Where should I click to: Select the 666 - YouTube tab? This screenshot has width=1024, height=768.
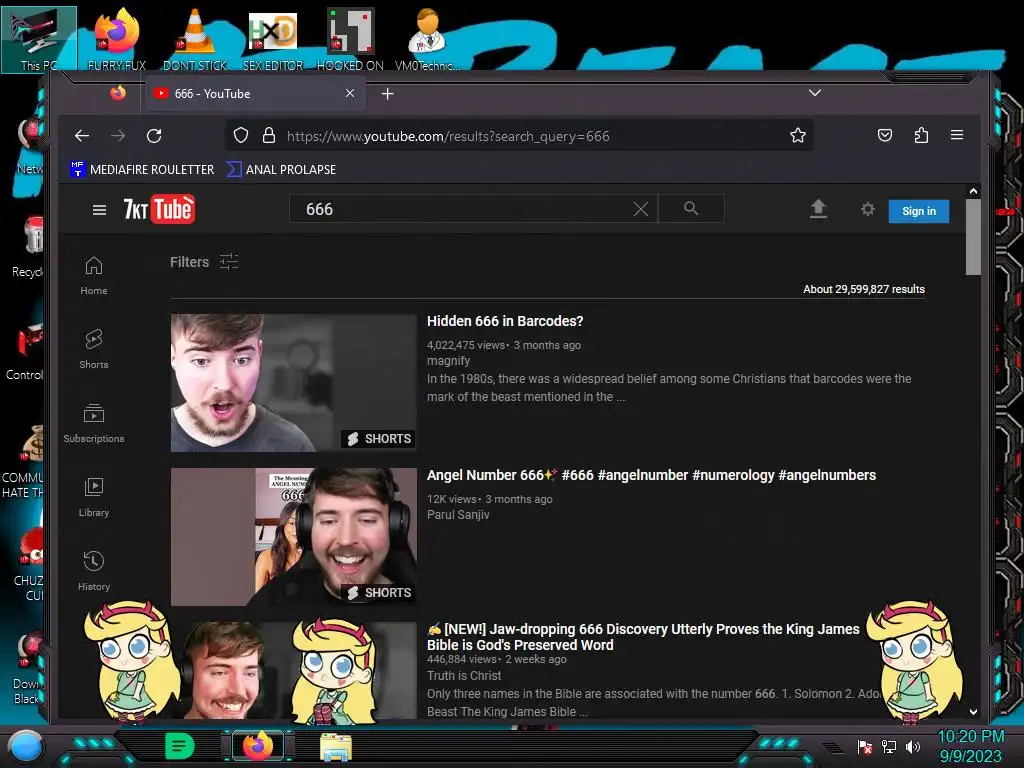255,93
